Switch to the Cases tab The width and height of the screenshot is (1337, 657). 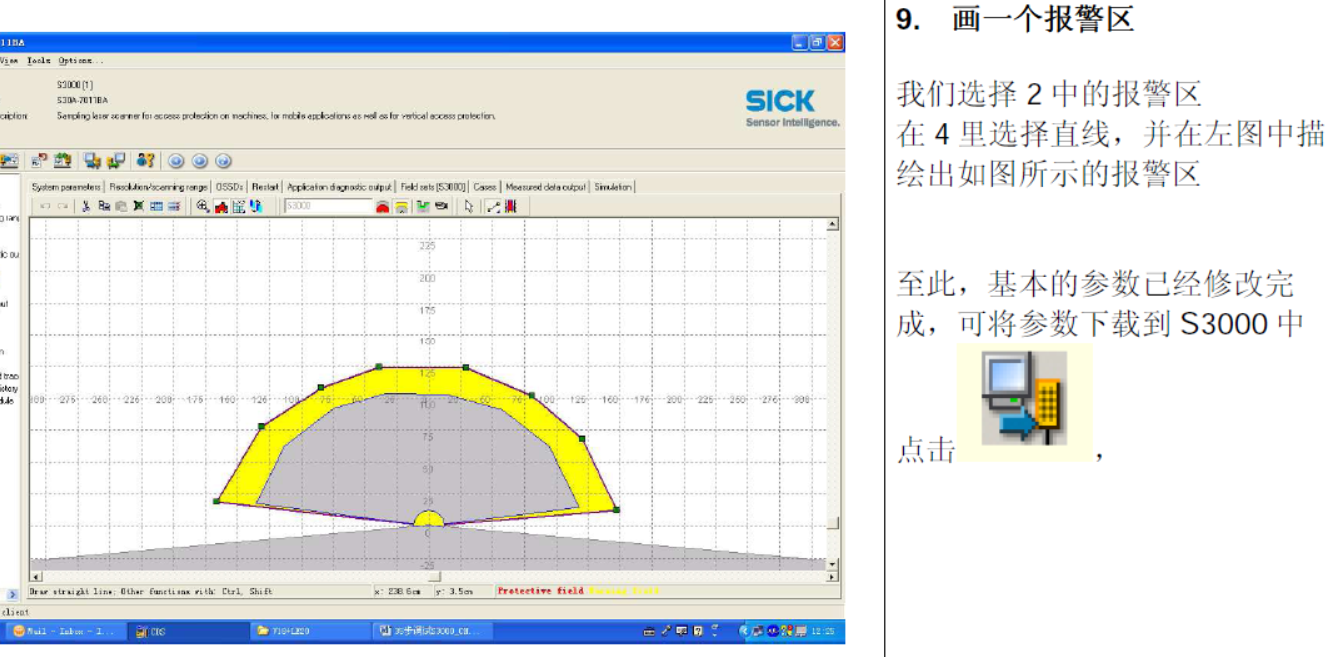(485, 186)
